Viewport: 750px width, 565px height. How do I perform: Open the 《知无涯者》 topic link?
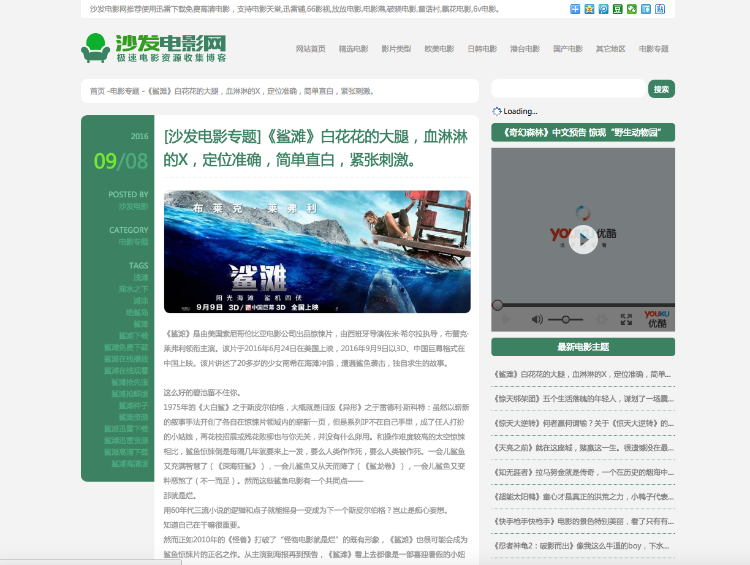[x=583, y=472]
